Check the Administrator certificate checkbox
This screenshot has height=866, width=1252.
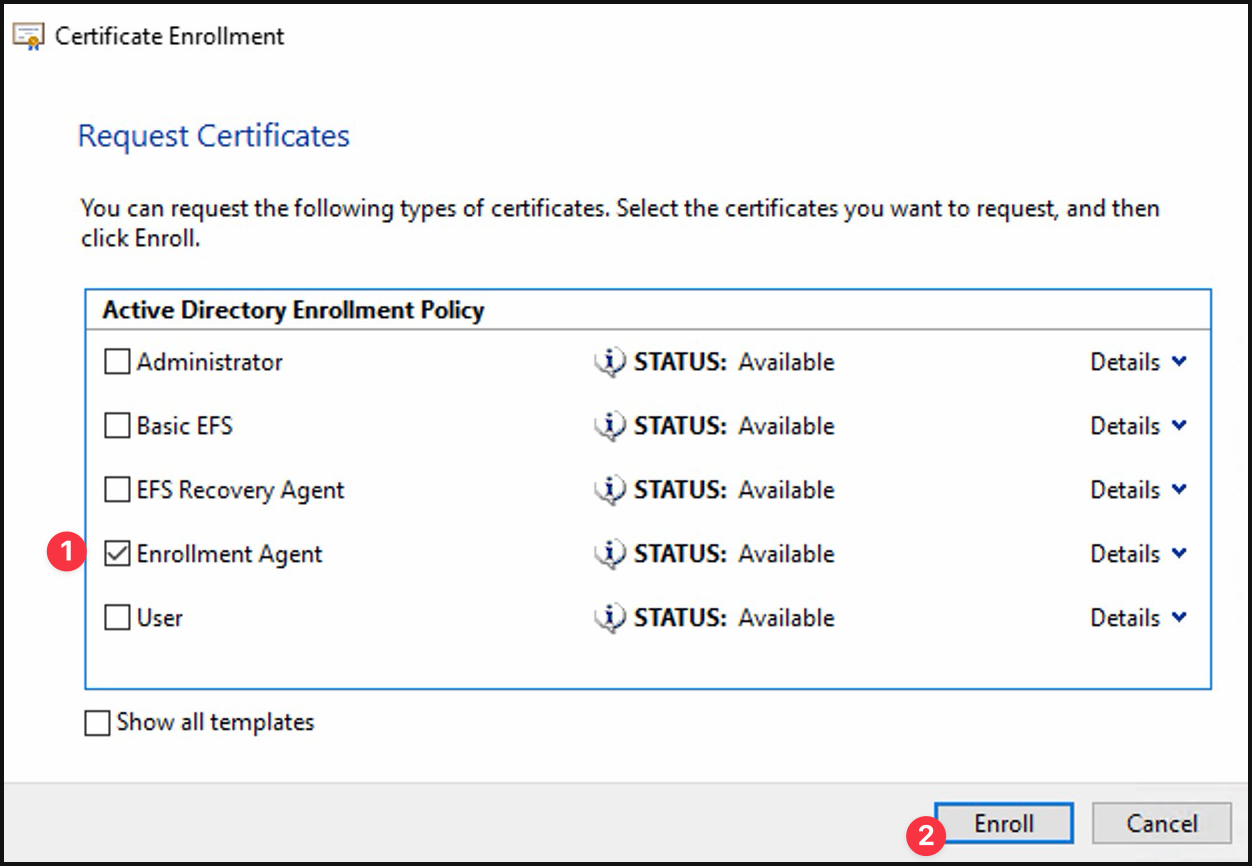118,362
